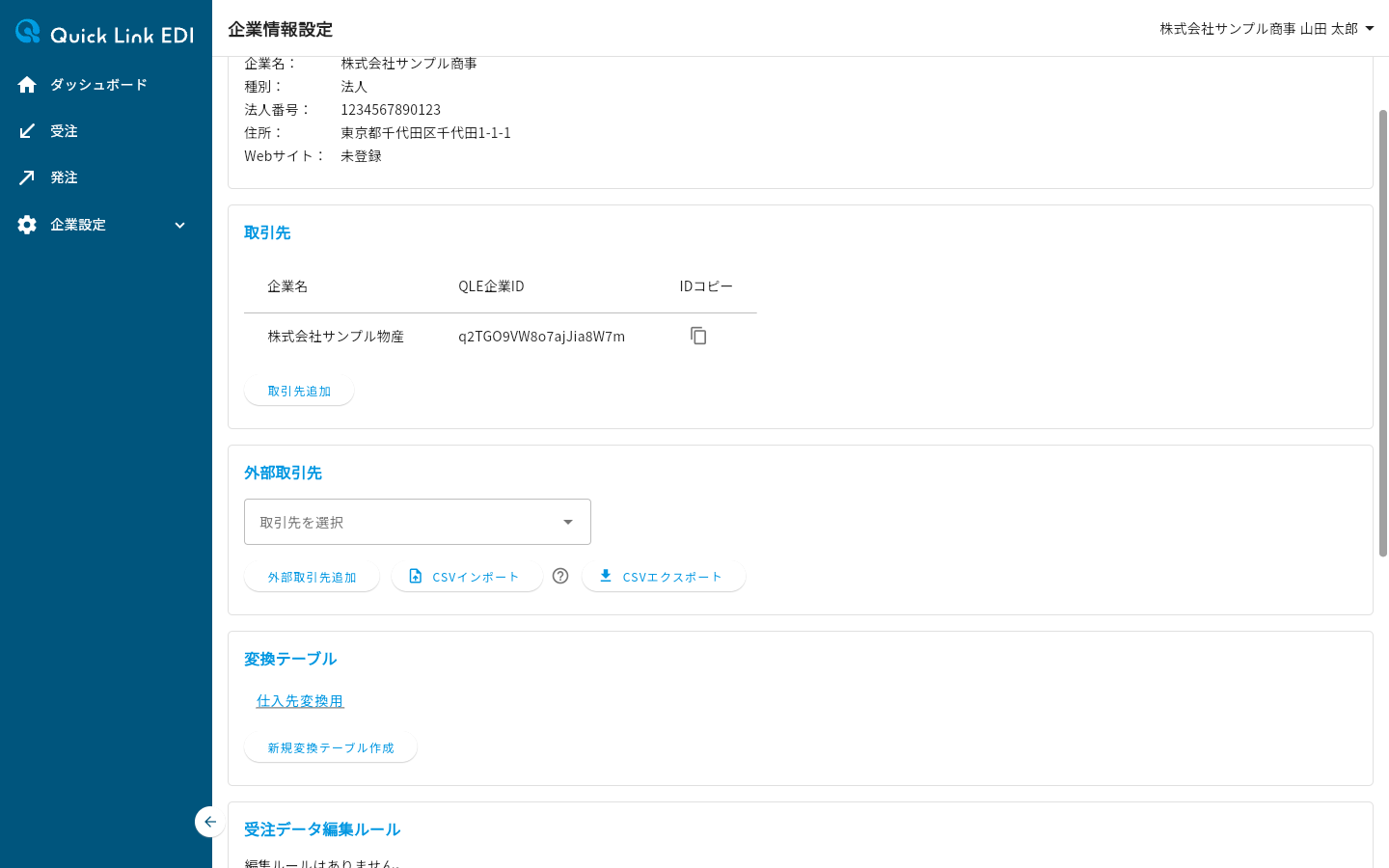
Task: Click the 外部取引先追加 button
Action: pyautogui.click(x=312, y=577)
